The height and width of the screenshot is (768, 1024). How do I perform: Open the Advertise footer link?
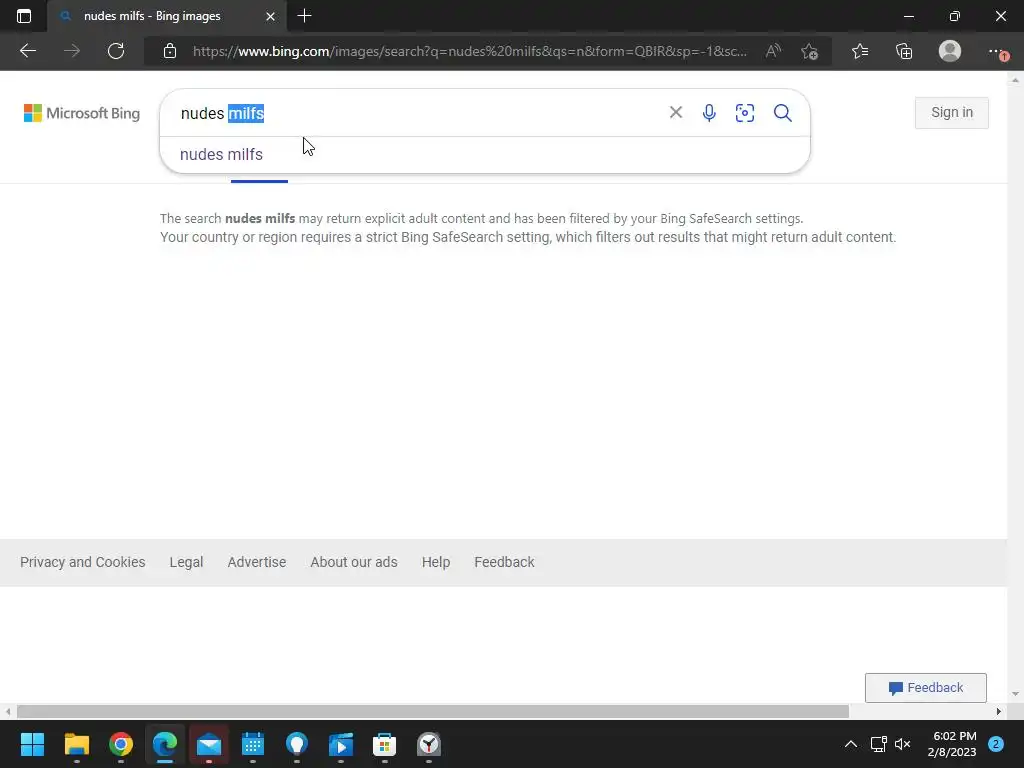click(257, 562)
